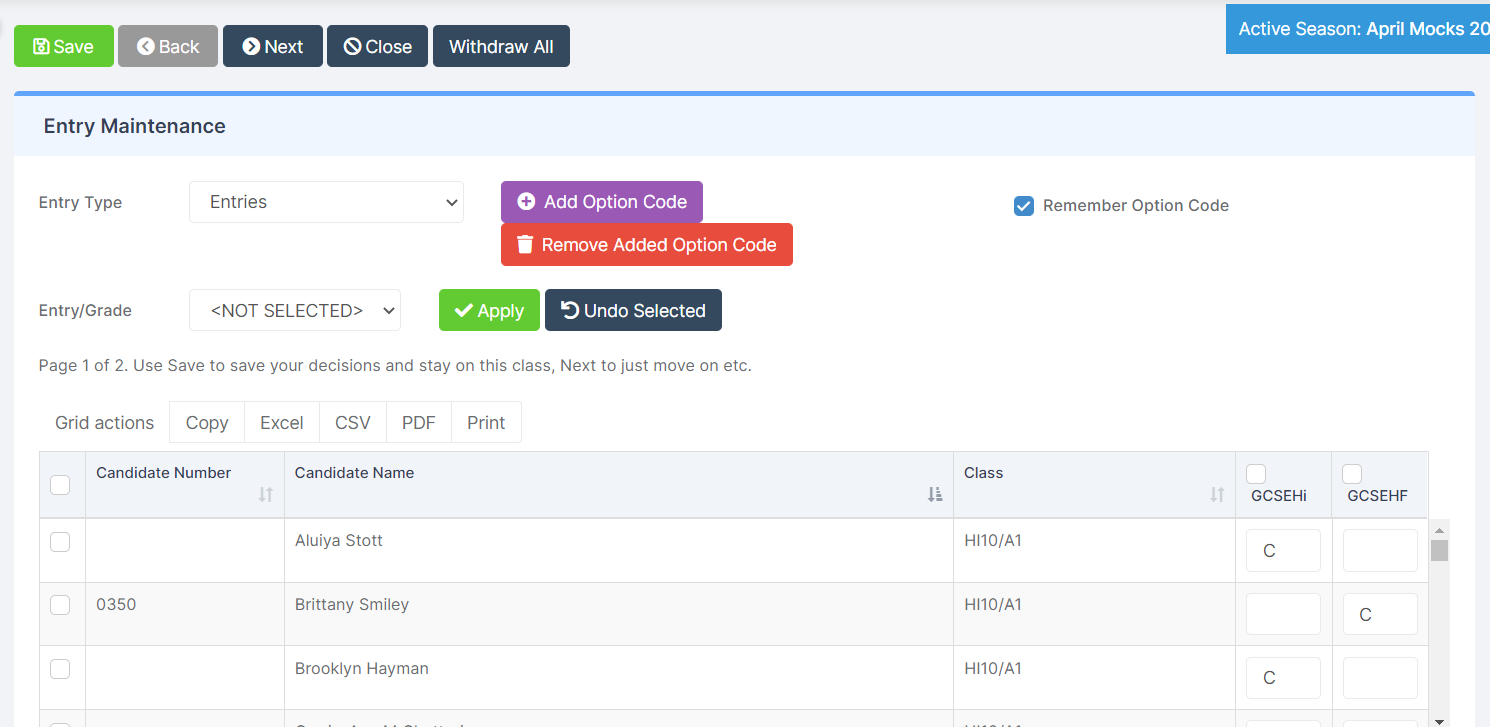
Task: Click Add Option Code plus button
Action: click(x=601, y=202)
